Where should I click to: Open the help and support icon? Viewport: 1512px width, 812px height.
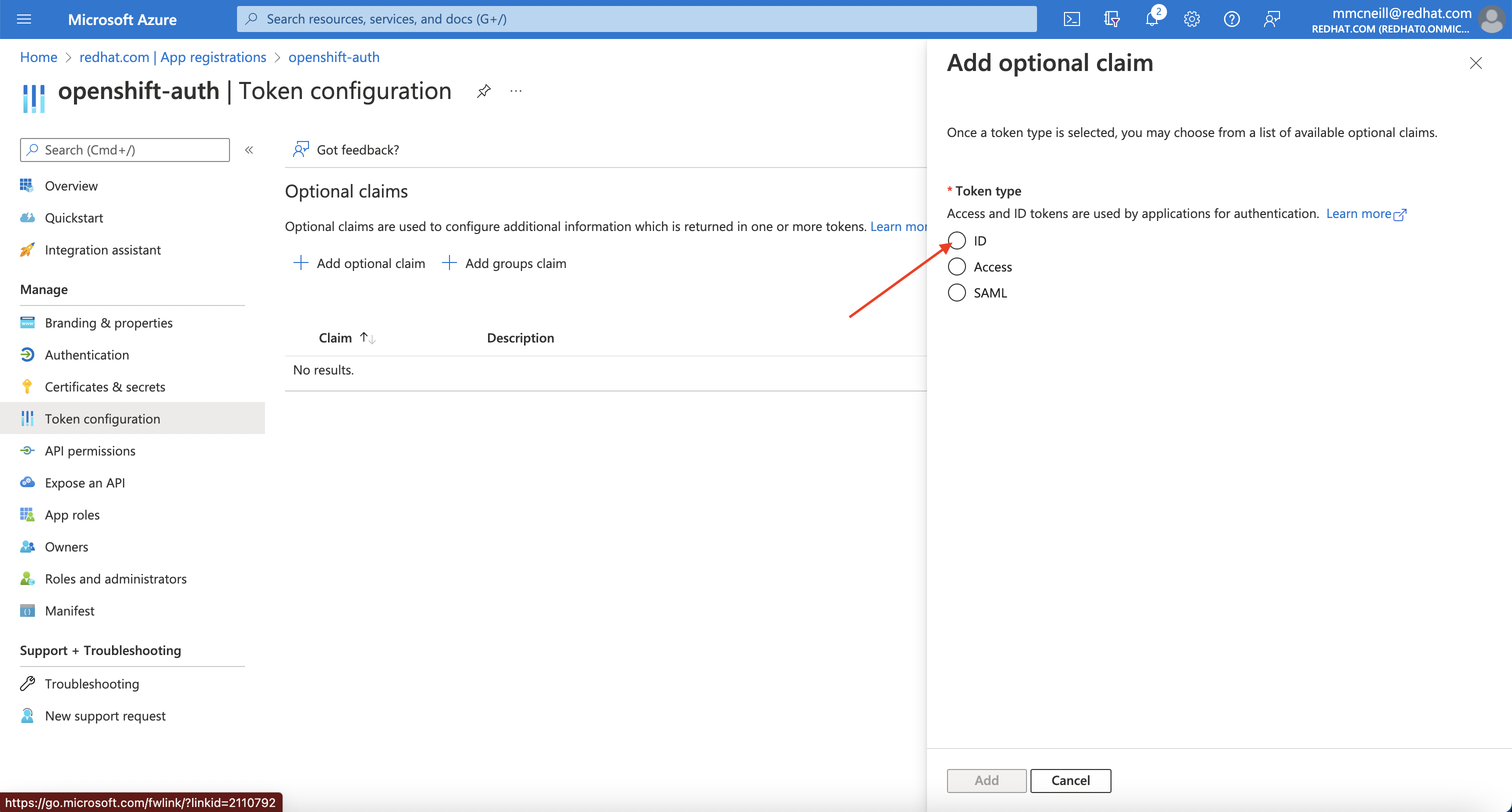[1231, 19]
